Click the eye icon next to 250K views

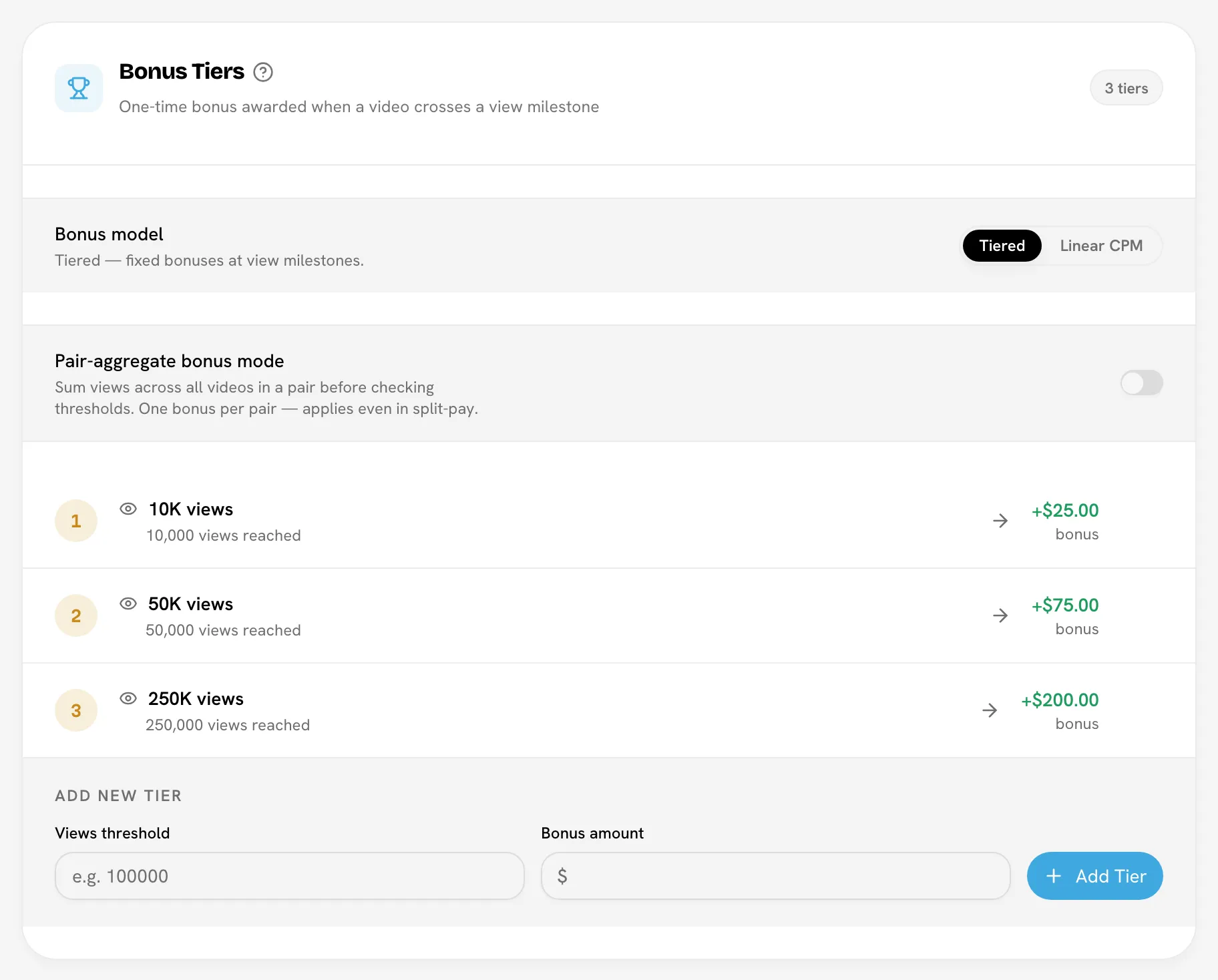[x=128, y=698]
